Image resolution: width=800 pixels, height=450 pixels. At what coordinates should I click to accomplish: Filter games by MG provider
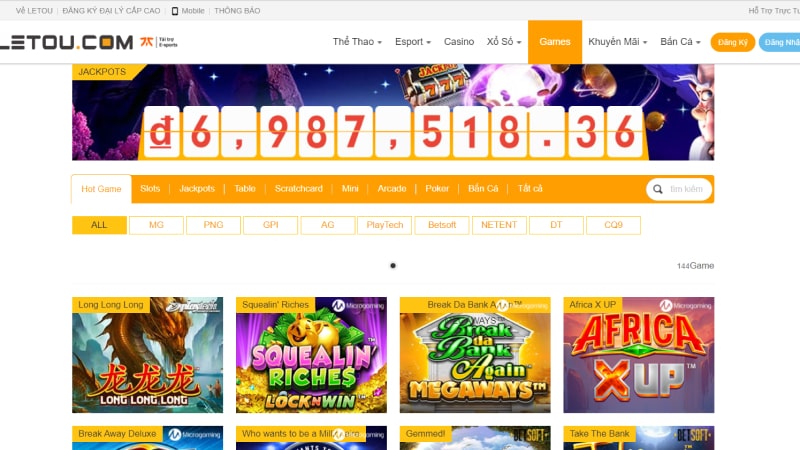156,225
